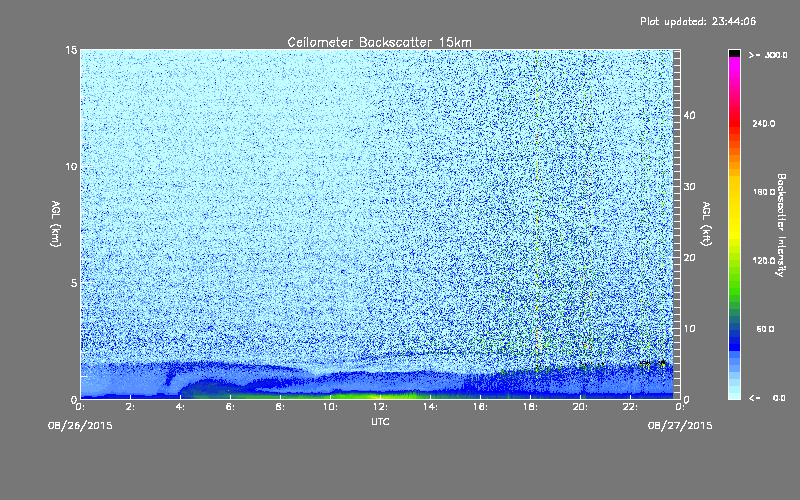The height and width of the screenshot is (500, 800).
Task: Click the 20 kft tick label on right axis
Action: click(689, 258)
